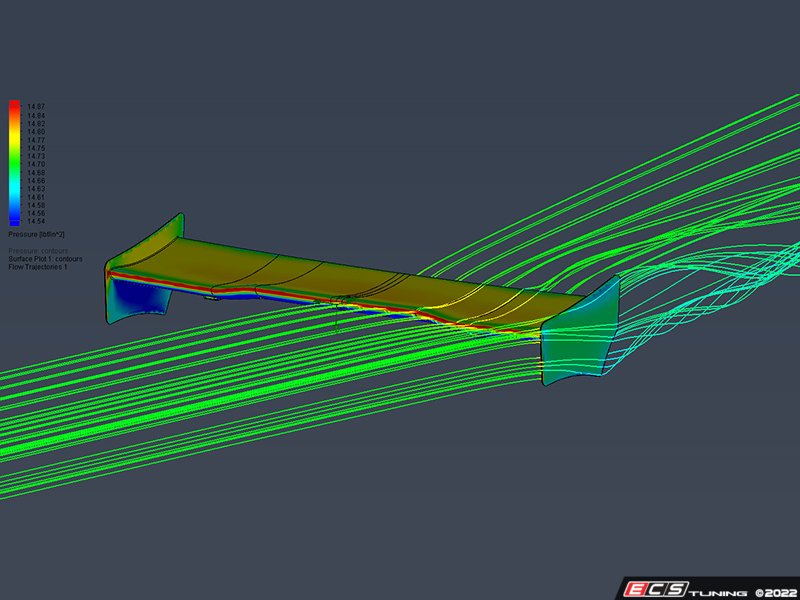Select the 14.80 legend value

(x=37, y=132)
